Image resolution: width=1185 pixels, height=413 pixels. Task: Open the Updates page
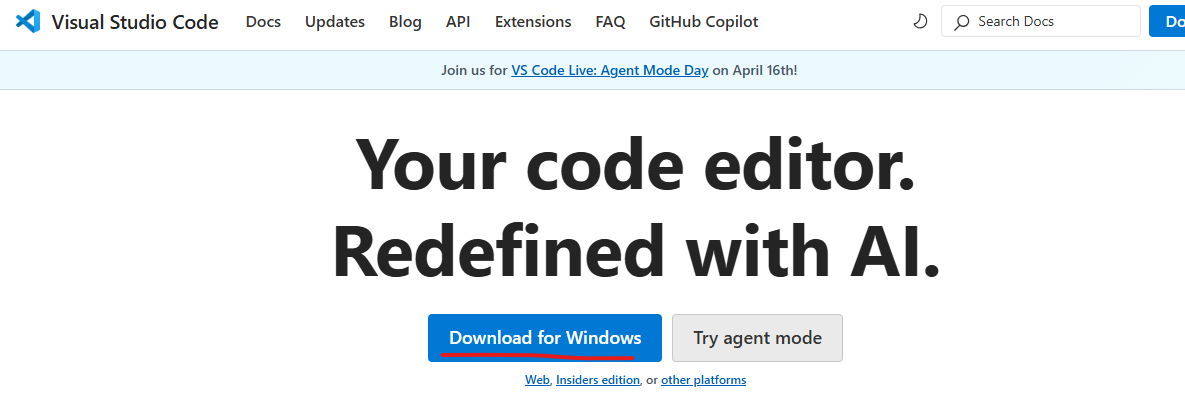click(335, 22)
